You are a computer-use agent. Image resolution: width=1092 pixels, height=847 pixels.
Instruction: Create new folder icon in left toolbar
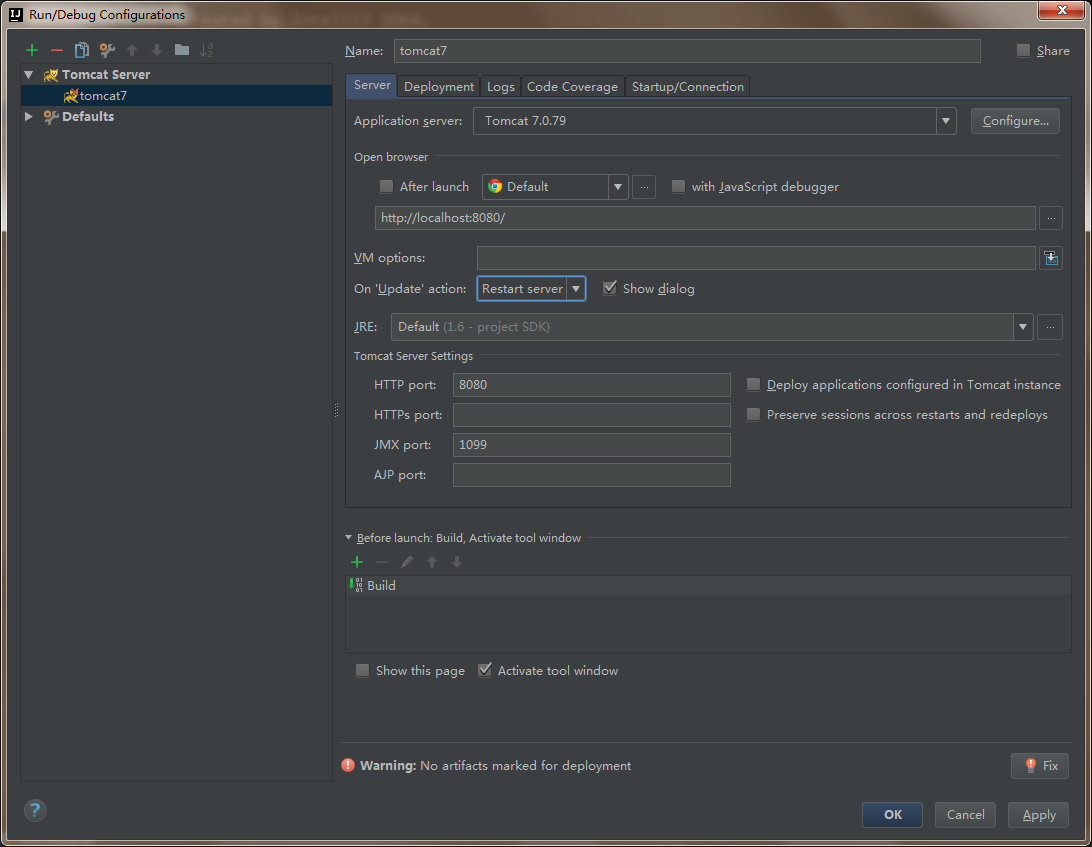[x=182, y=49]
